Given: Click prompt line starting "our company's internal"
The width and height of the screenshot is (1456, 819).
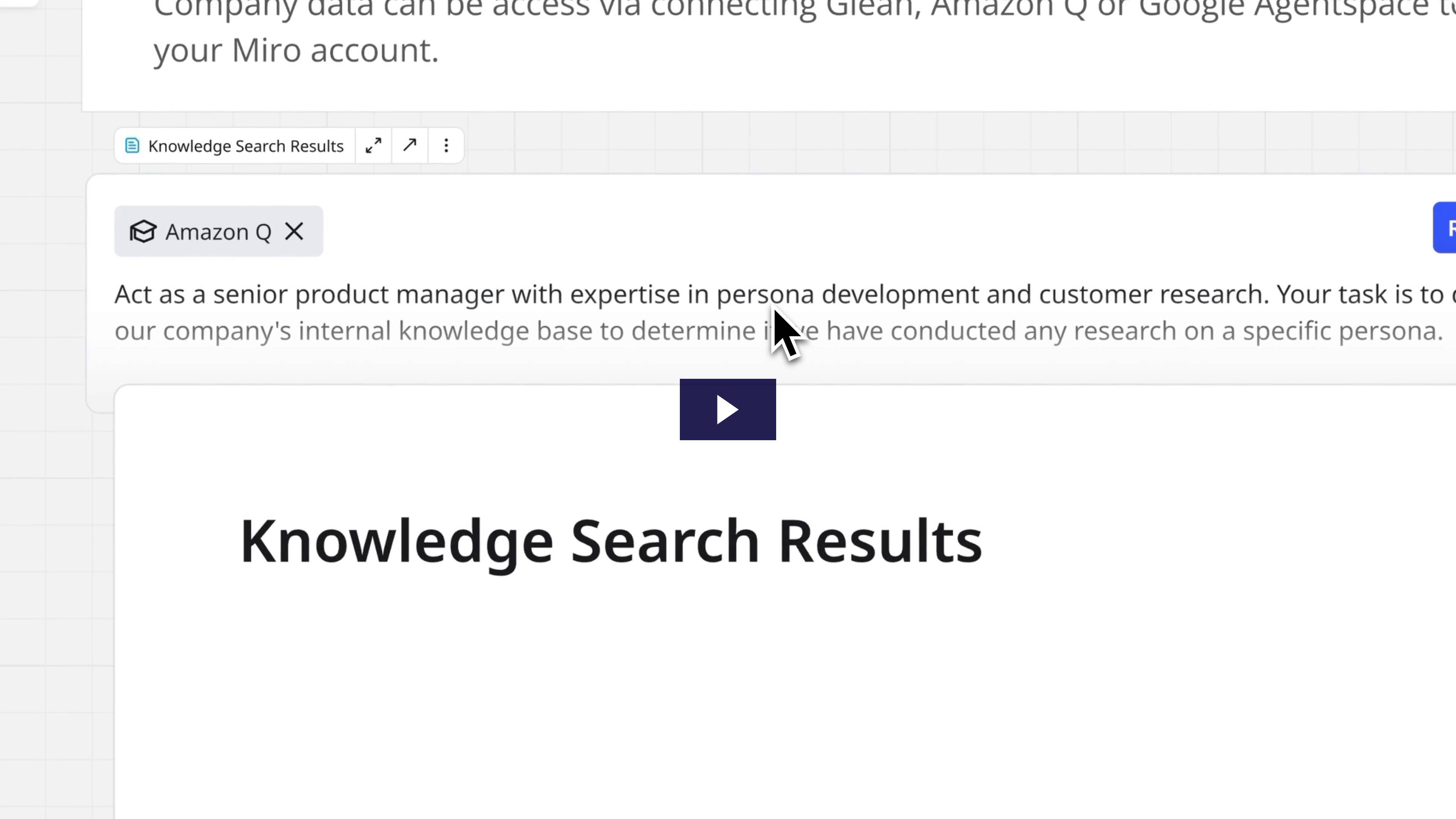Looking at the screenshot, I should [395, 331].
